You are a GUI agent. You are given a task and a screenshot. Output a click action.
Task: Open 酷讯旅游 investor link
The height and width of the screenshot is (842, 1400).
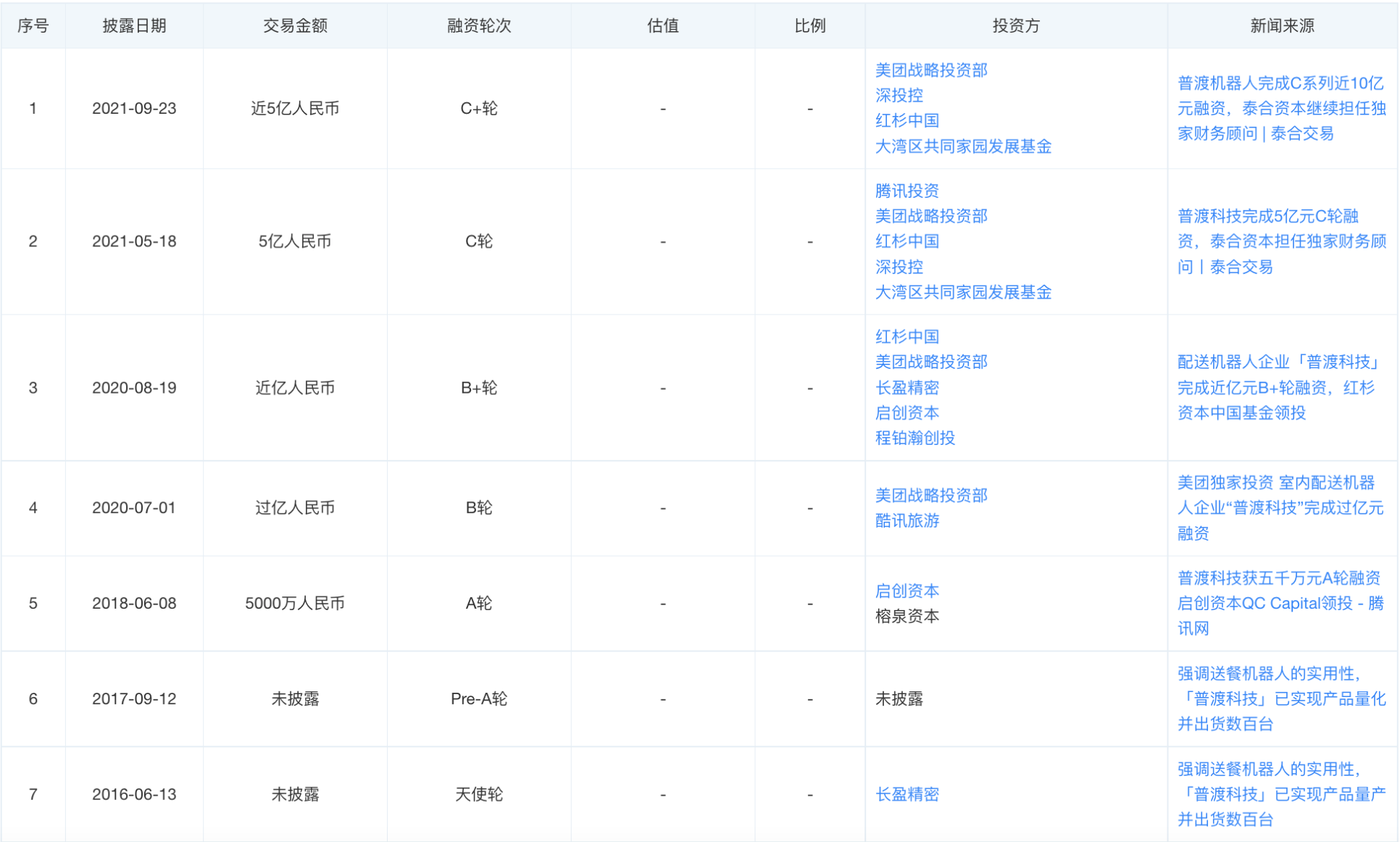click(x=907, y=520)
